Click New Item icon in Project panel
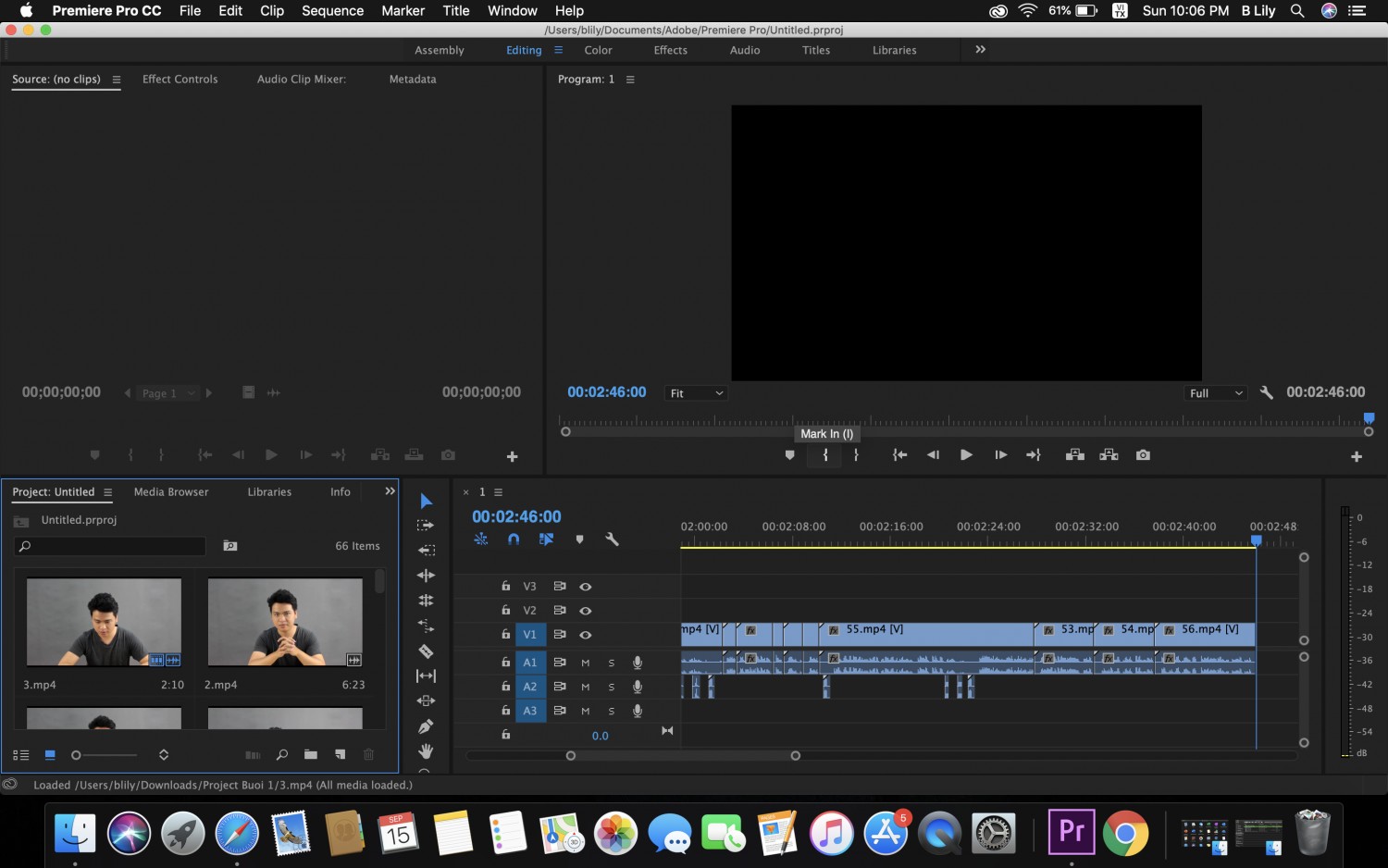Image resolution: width=1388 pixels, height=868 pixels. pos(340,755)
